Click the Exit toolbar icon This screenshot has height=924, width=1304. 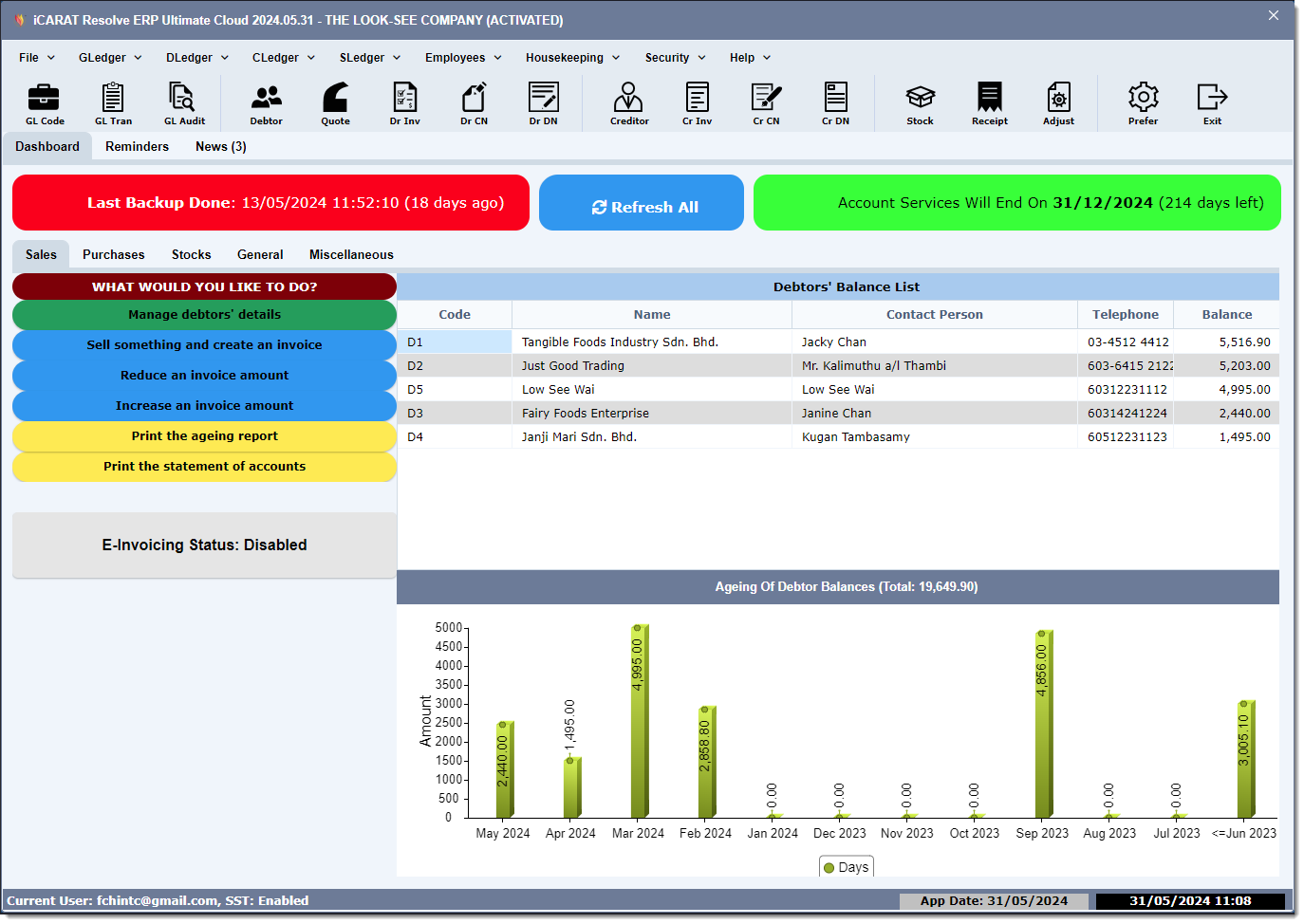click(1212, 103)
